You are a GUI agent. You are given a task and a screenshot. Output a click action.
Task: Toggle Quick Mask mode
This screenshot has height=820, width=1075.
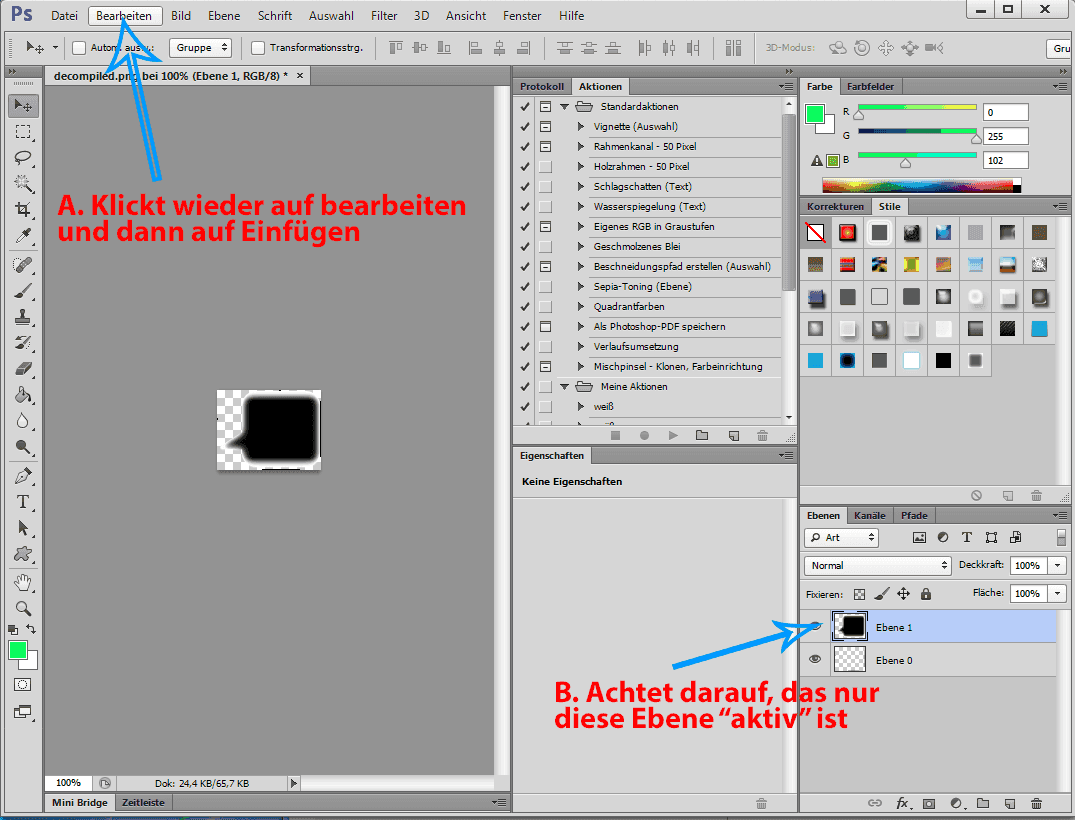(23, 685)
